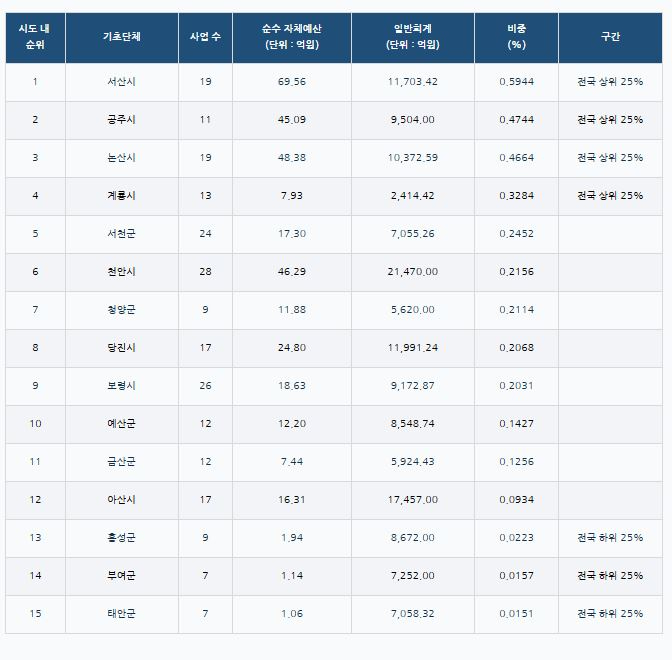Click the general account value 17,457.00

tap(413, 500)
